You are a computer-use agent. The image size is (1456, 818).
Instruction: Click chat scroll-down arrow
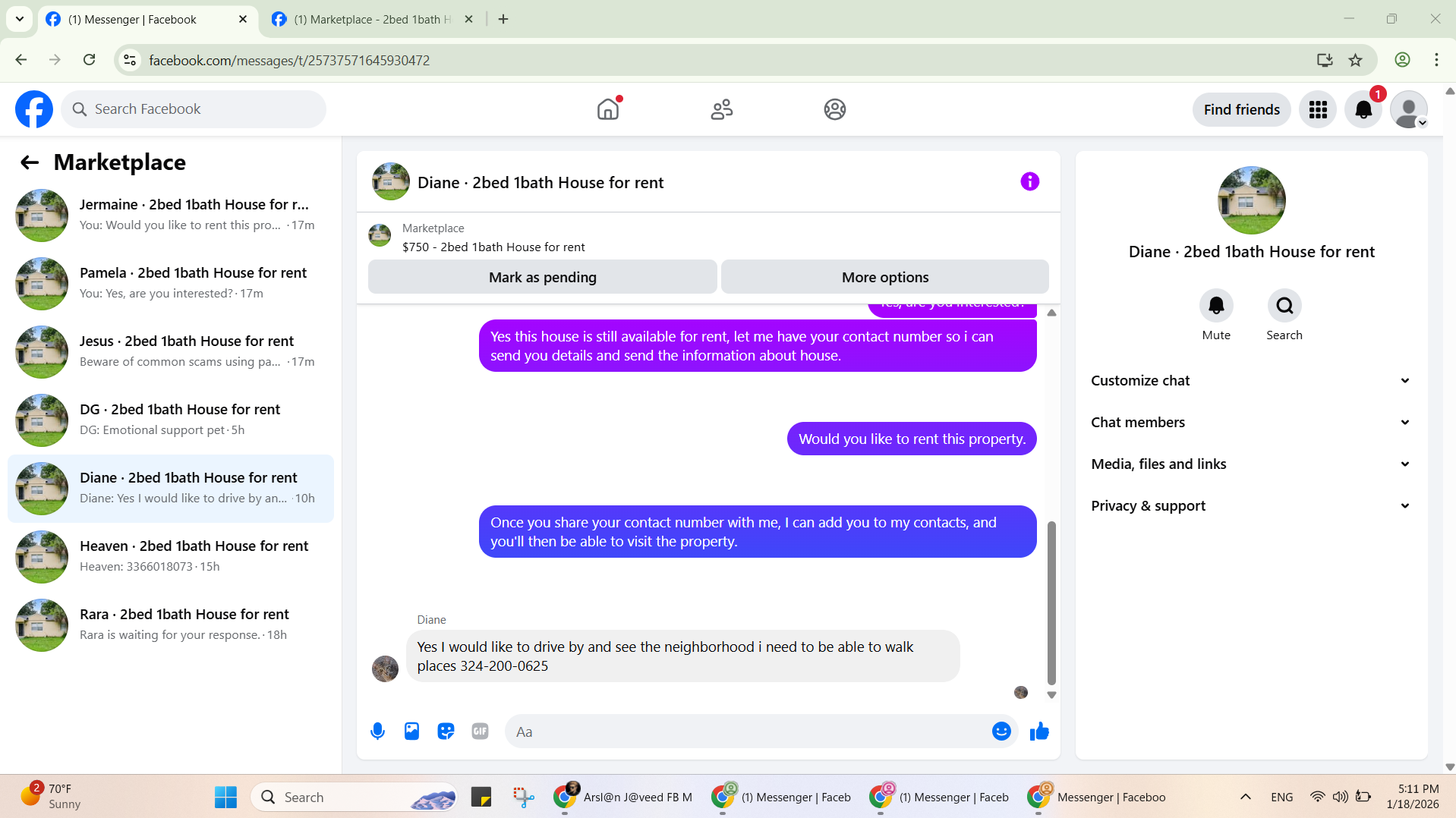tap(1051, 695)
